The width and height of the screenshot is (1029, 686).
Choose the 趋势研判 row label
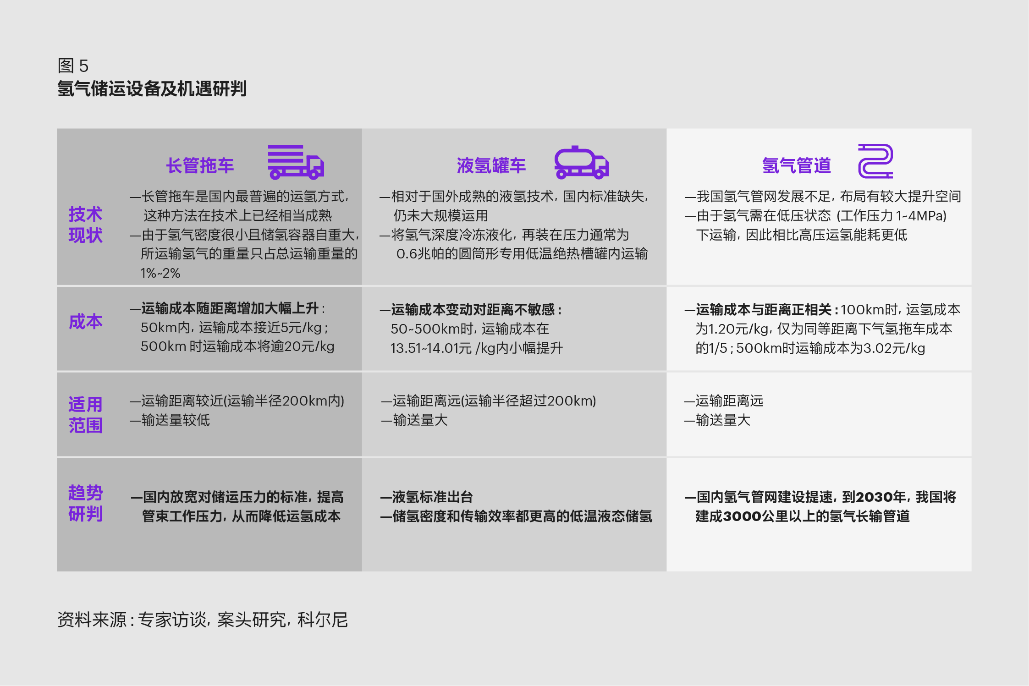tap(85, 503)
